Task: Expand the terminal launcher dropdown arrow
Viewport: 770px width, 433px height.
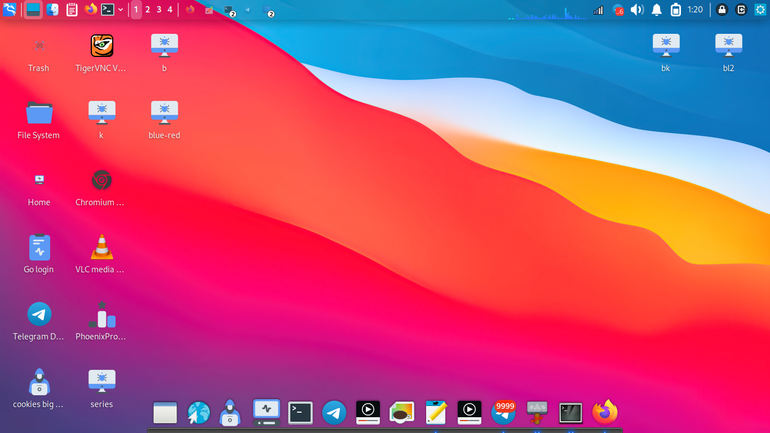Action: 120,9
